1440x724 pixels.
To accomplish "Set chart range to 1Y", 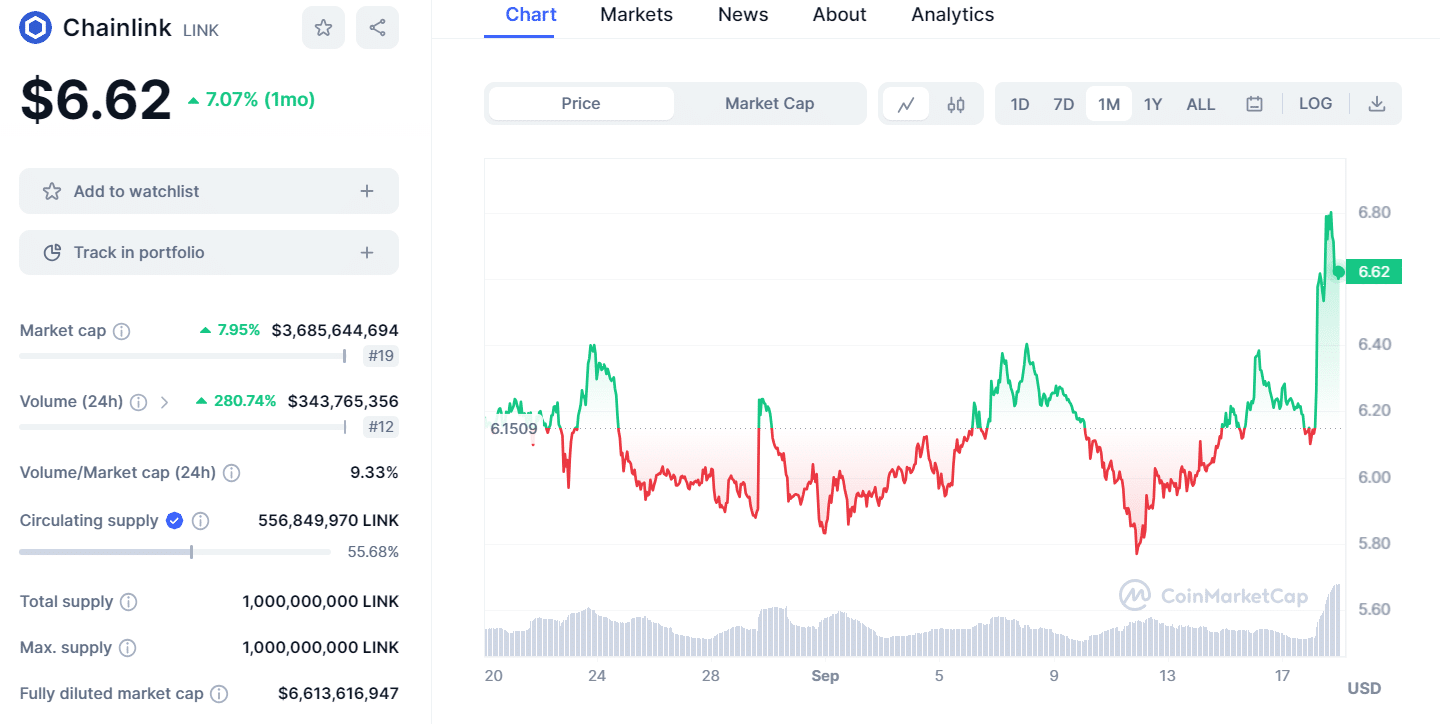I will coord(1153,104).
